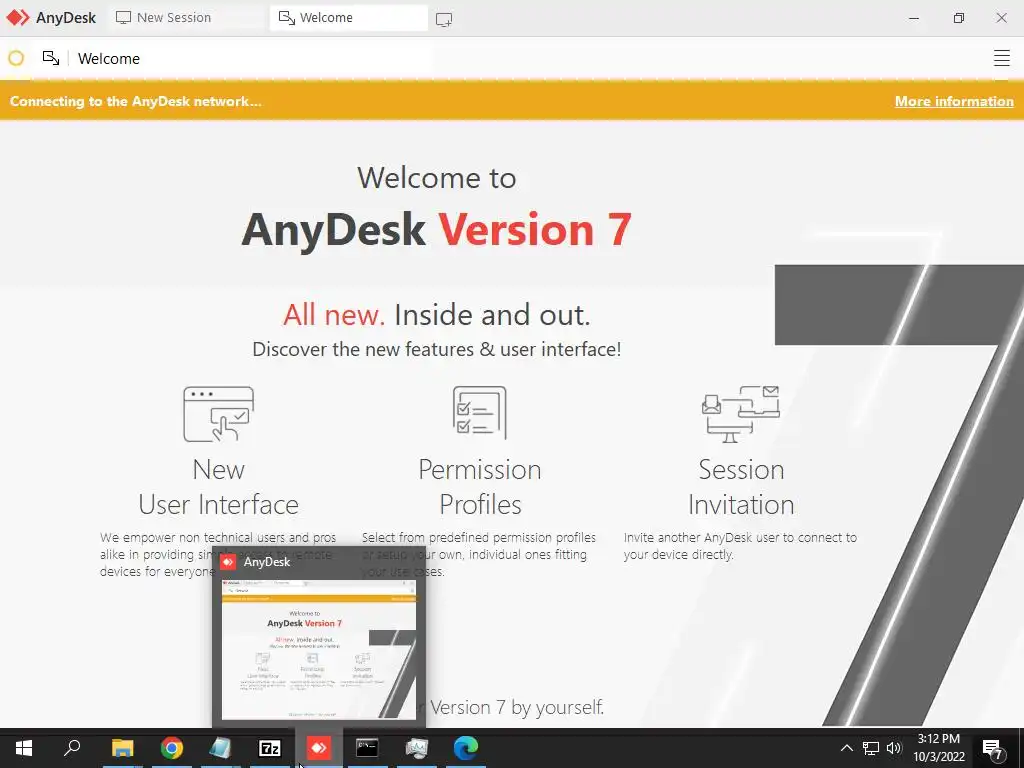The height and width of the screenshot is (768, 1024).
Task: Click the network icon in the system tray
Action: [871, 748]
